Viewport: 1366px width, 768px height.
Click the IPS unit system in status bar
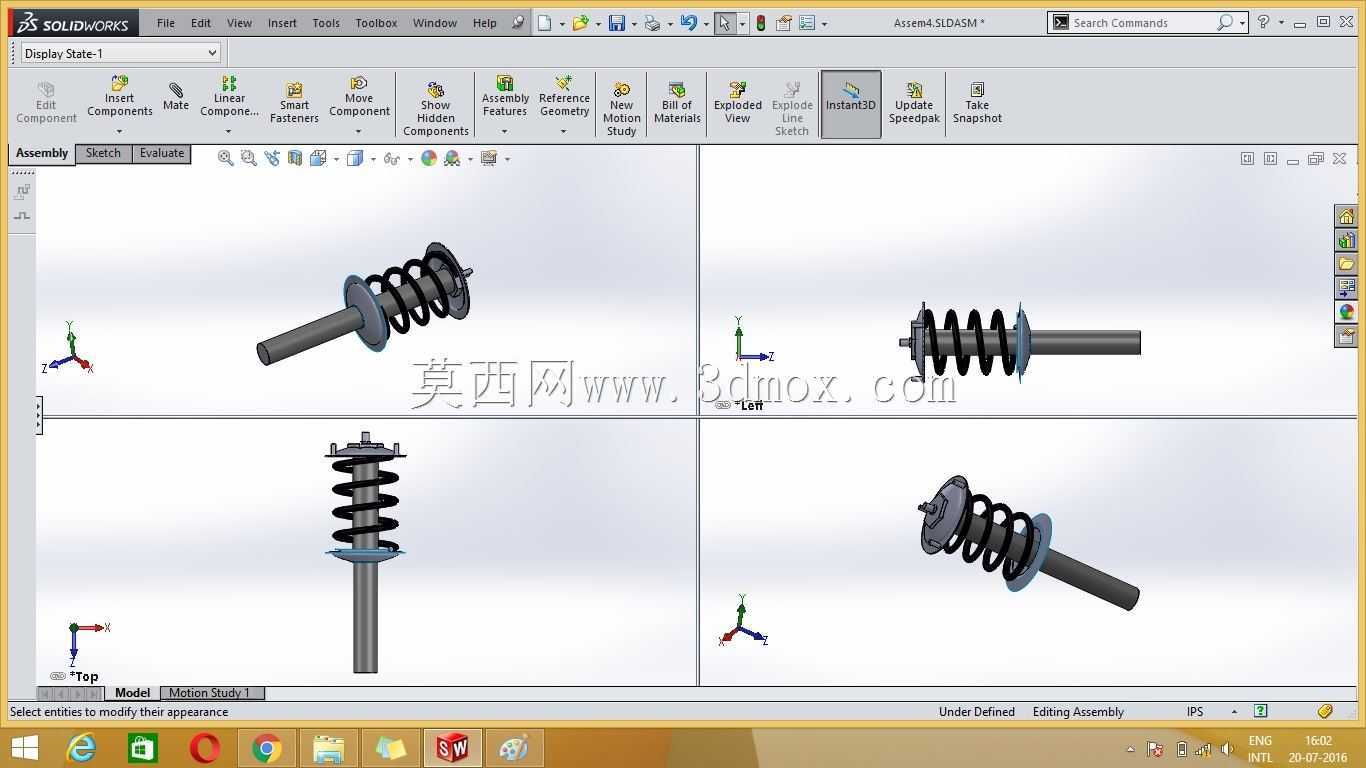1195,712
